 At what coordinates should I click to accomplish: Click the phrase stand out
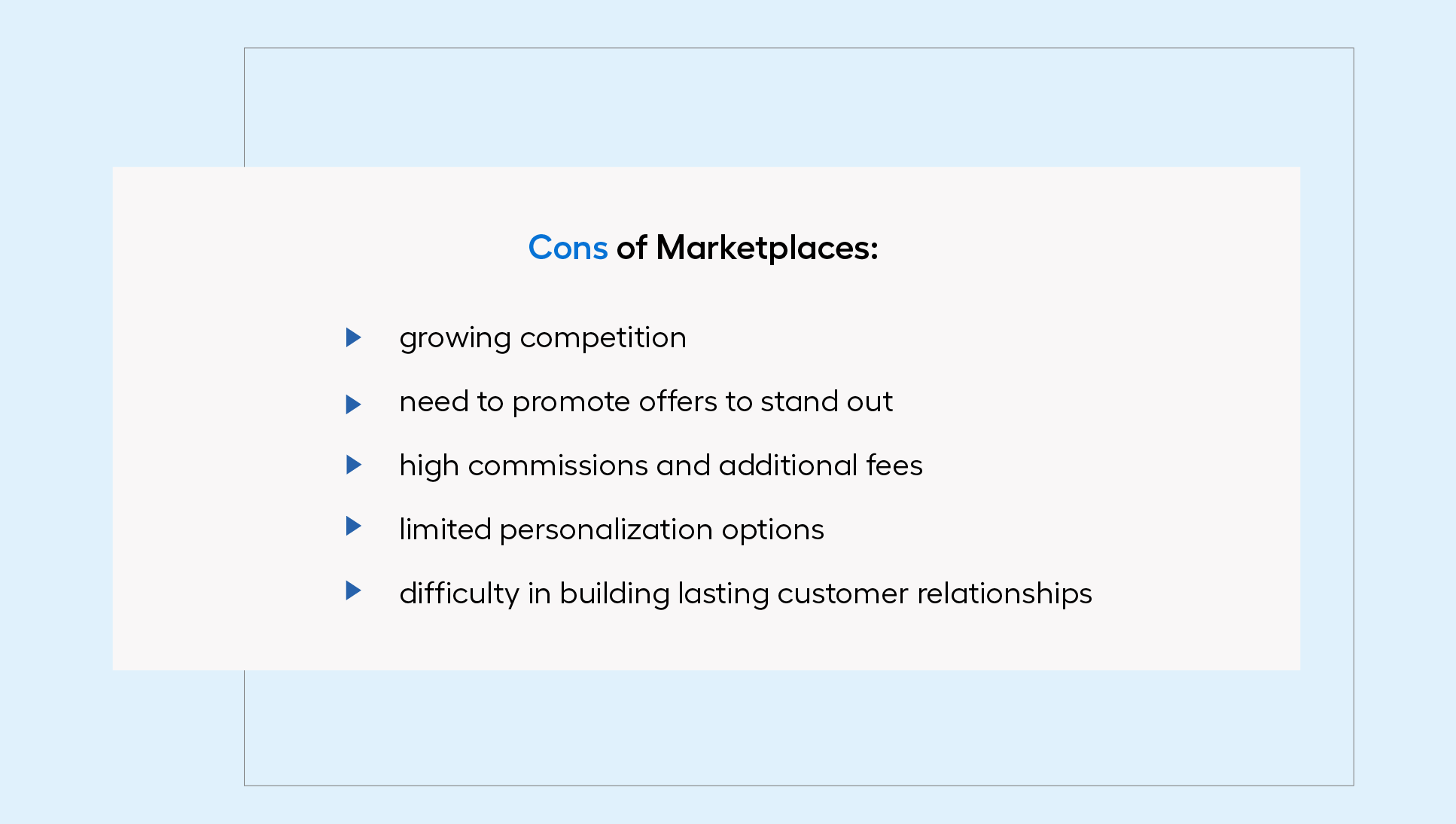pyautogui.click(x=826, y=401)
